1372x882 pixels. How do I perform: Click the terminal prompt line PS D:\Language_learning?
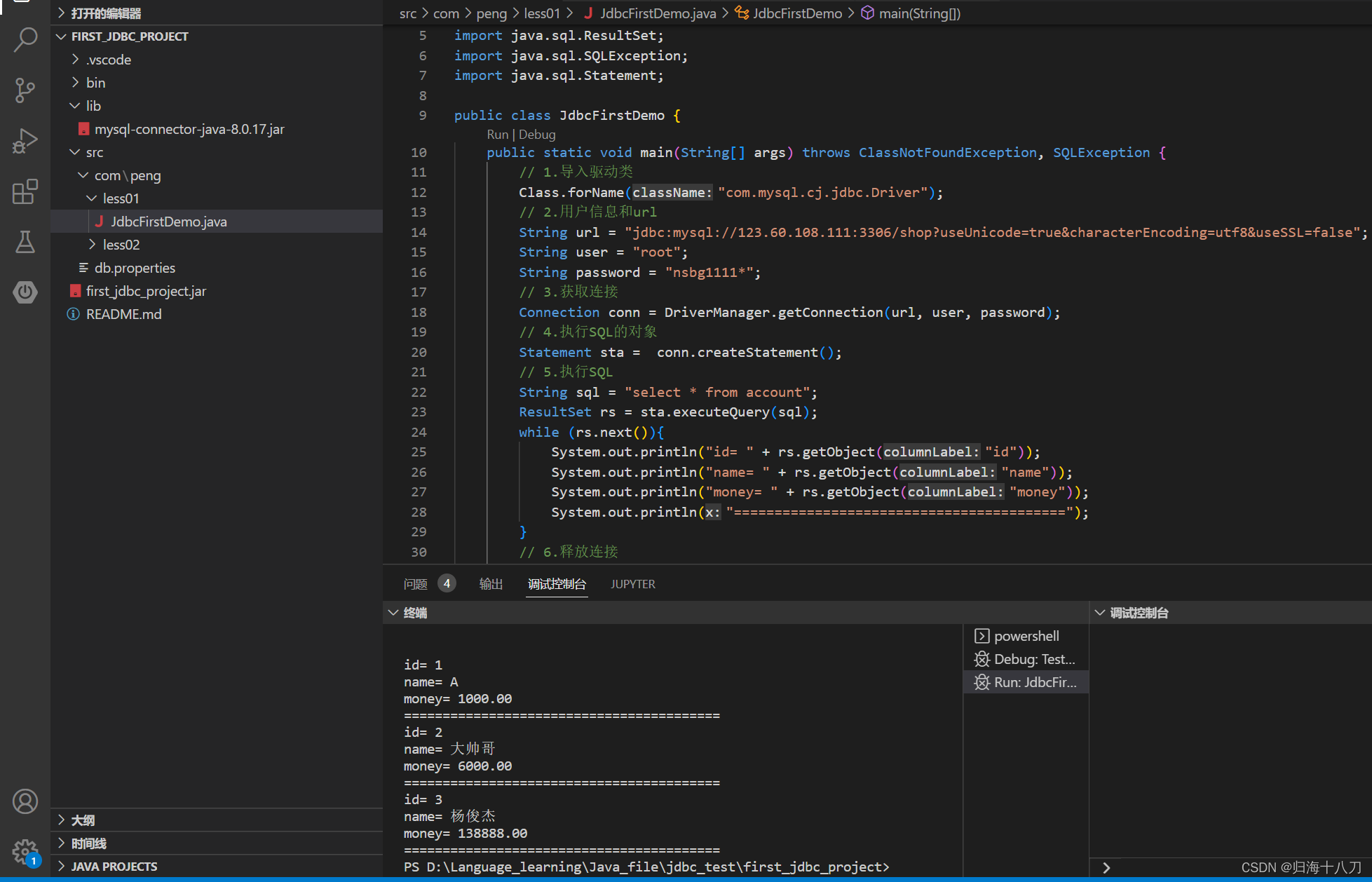[x=646, y=867]
